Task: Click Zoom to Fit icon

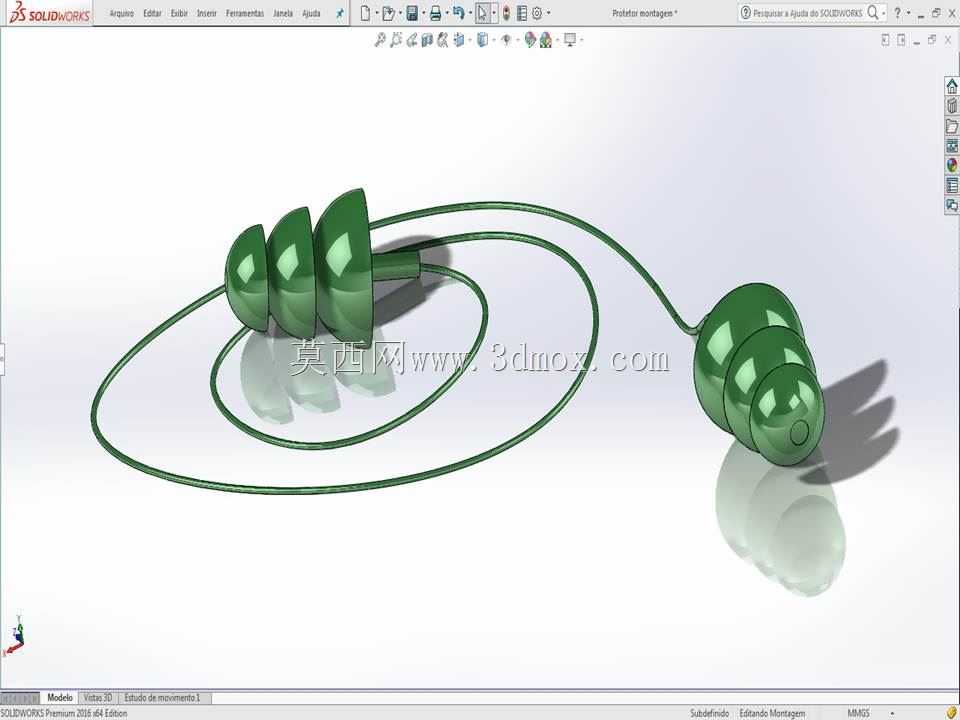Action: 380,40
